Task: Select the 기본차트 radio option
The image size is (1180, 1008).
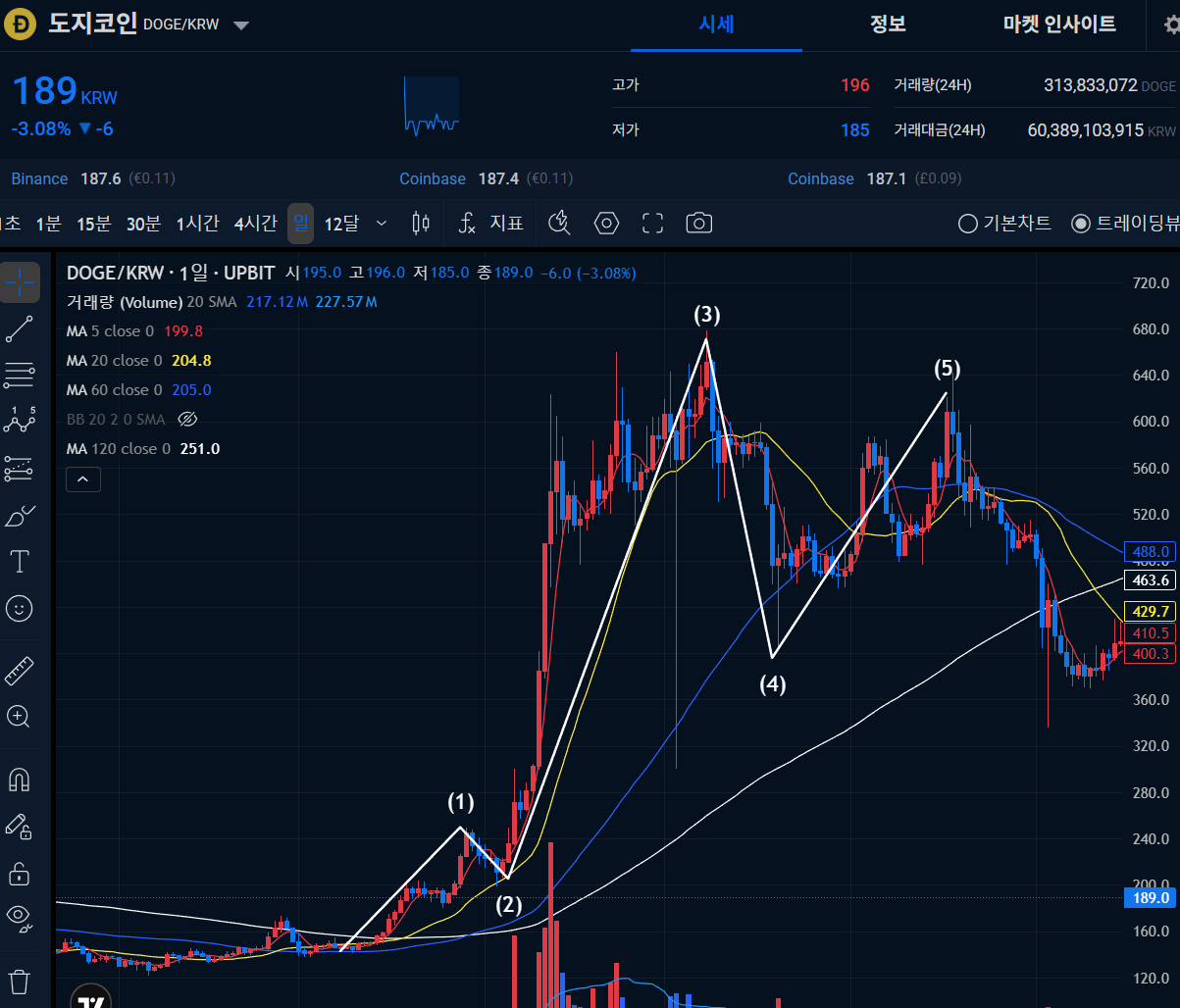Action: 1004,224
